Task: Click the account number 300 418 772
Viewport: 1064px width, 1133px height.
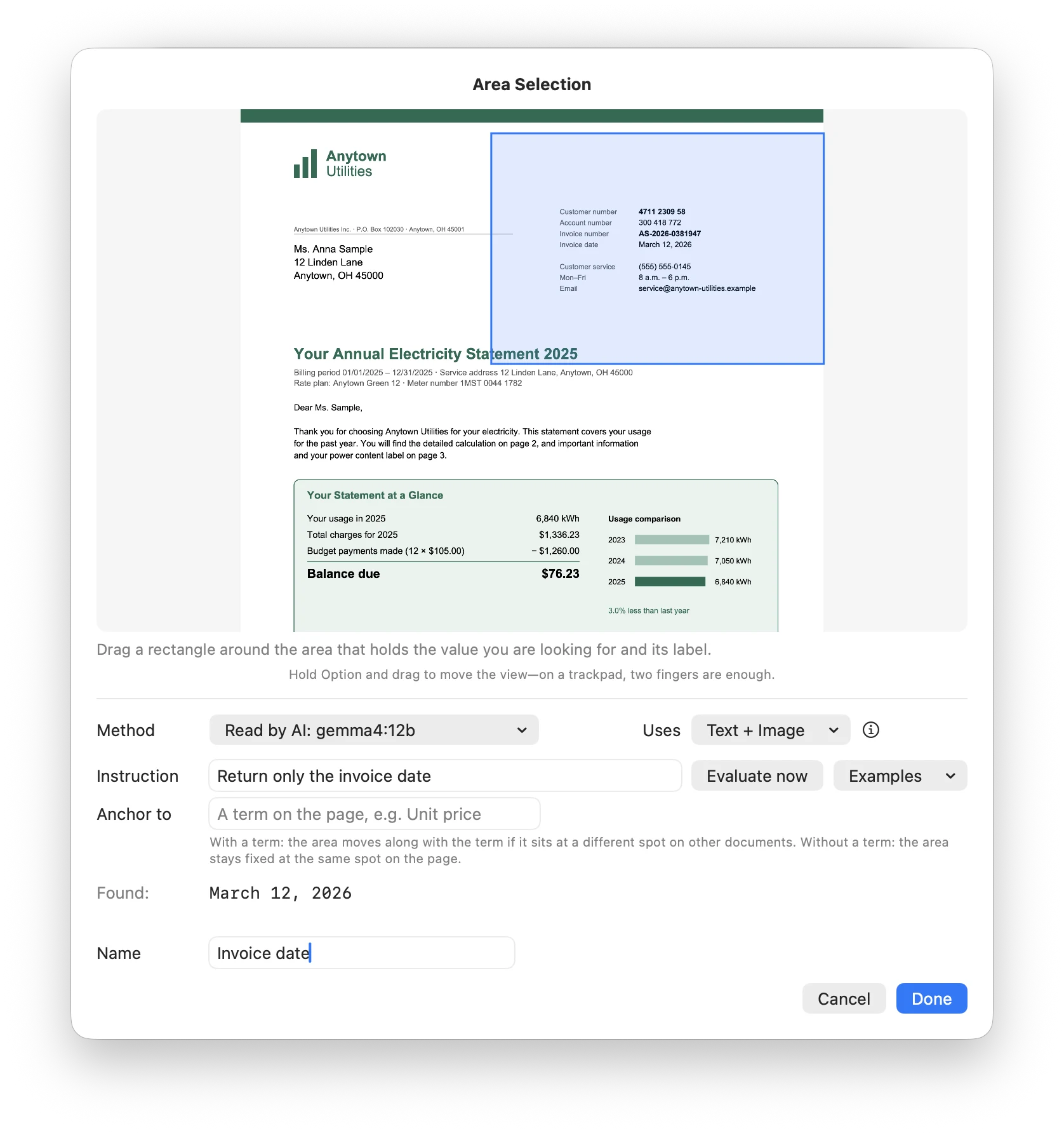Action: pos(660,222)
